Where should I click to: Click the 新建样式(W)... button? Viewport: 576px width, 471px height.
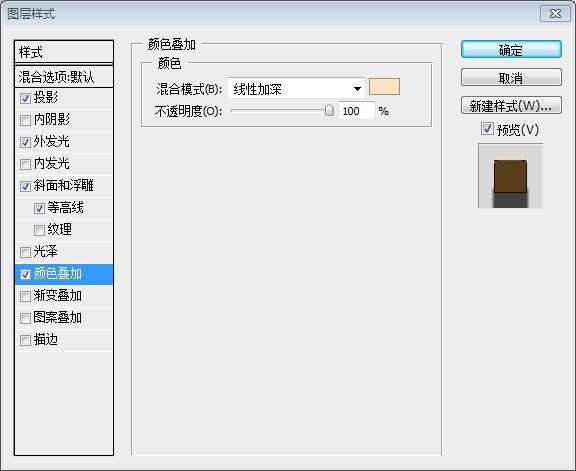coord(511,106)
